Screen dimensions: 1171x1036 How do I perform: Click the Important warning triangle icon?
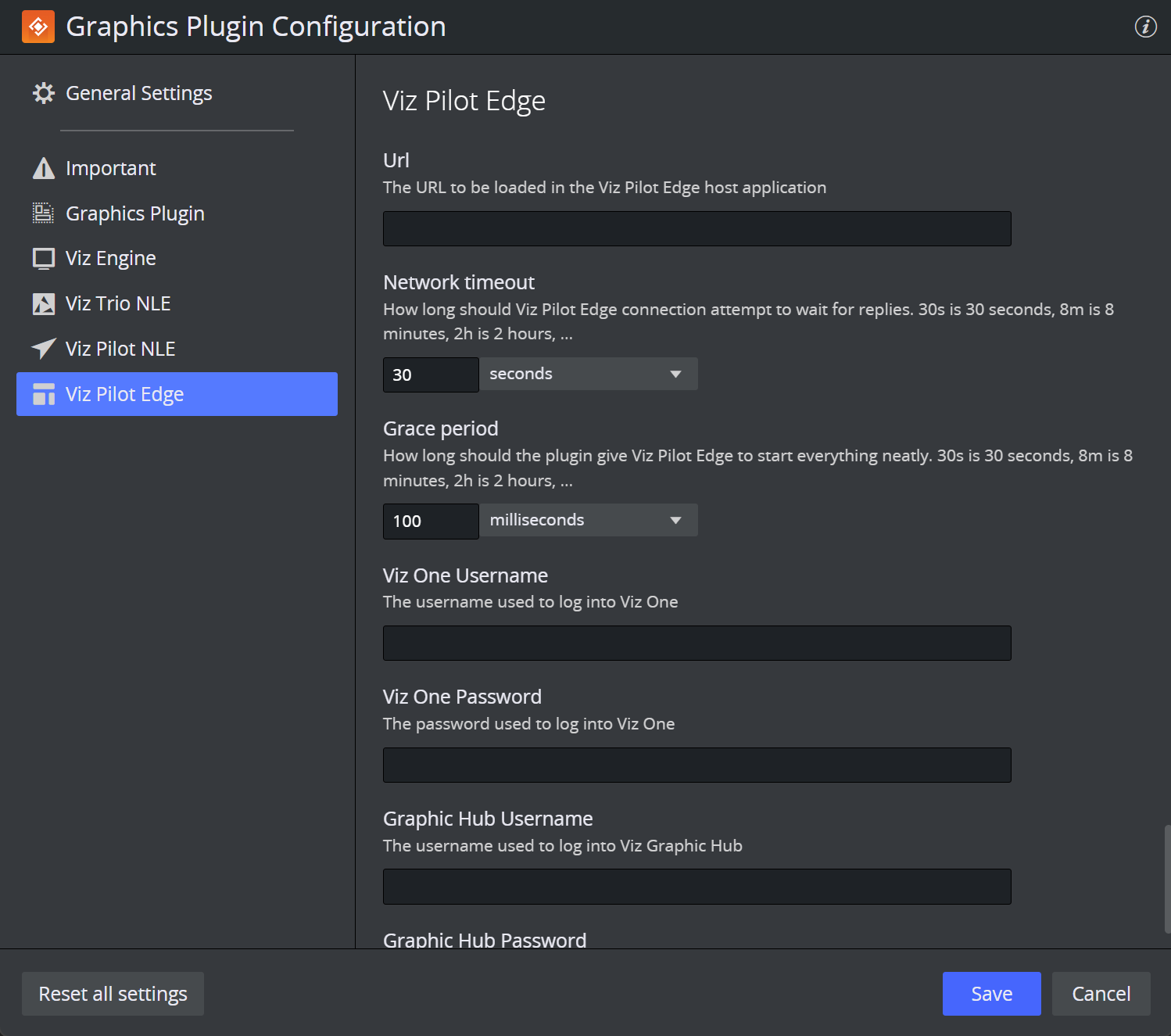click(44, 168)
